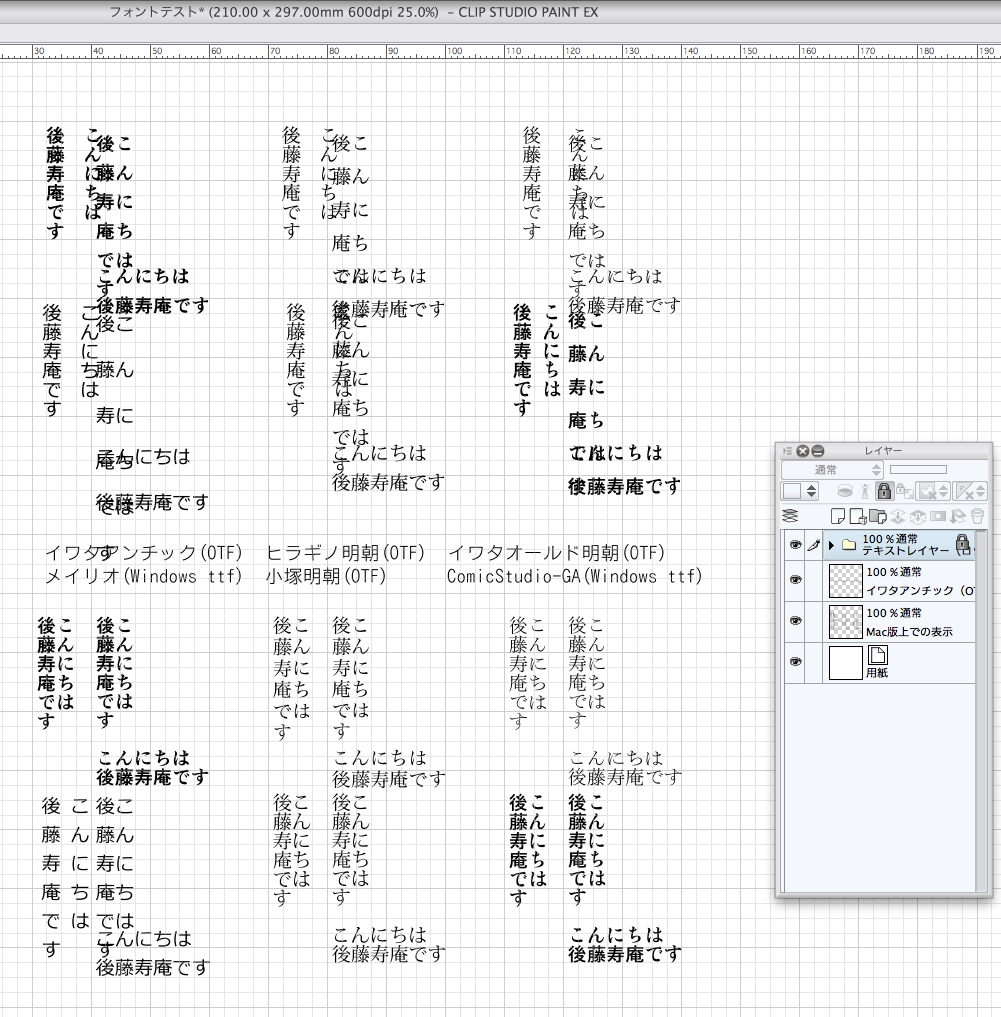Select the イワタアンチック layer thumbnail
1001x1017 pixels.
click(846, 580)
